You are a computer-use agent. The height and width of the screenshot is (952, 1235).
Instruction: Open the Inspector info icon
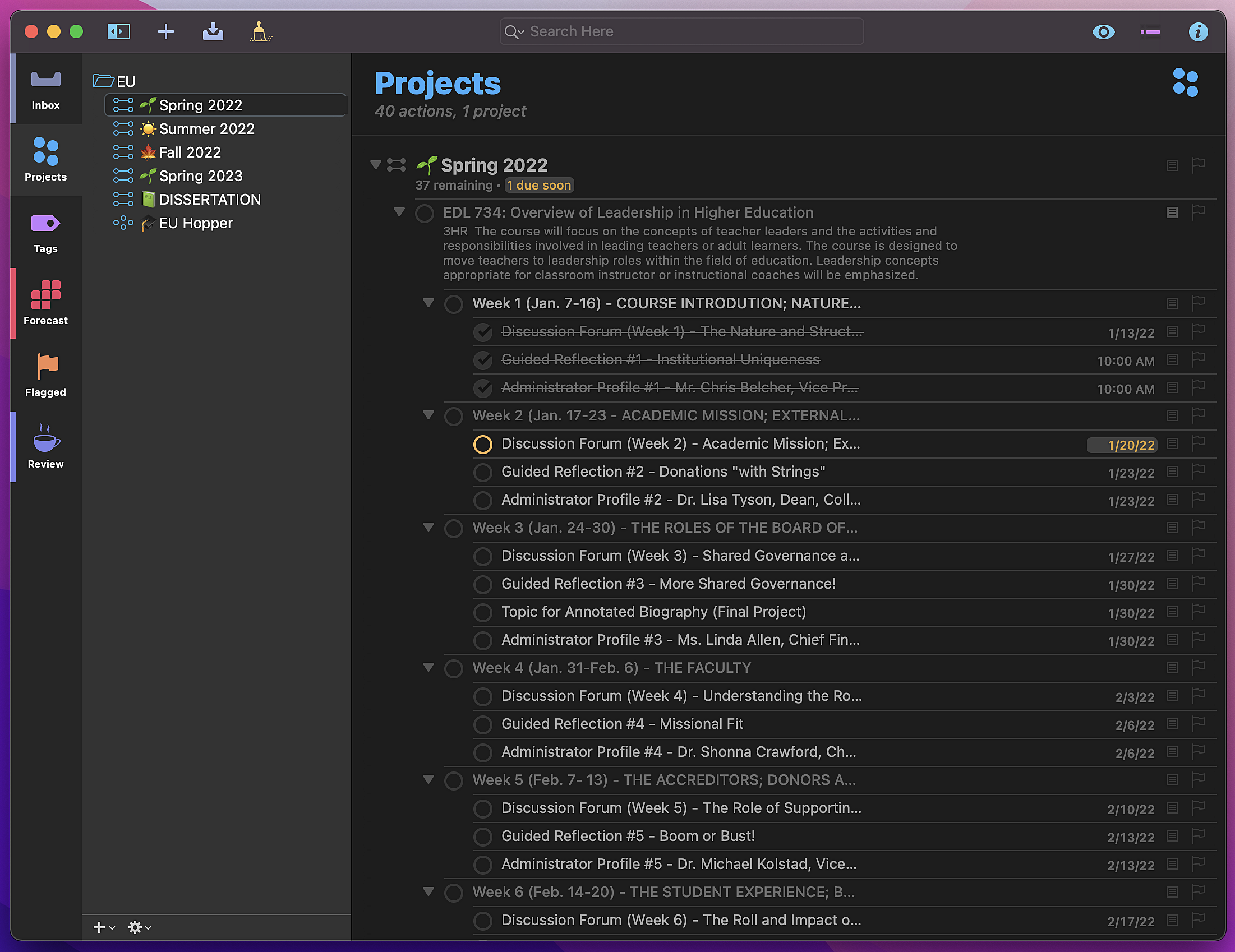tap(1198, 31)
